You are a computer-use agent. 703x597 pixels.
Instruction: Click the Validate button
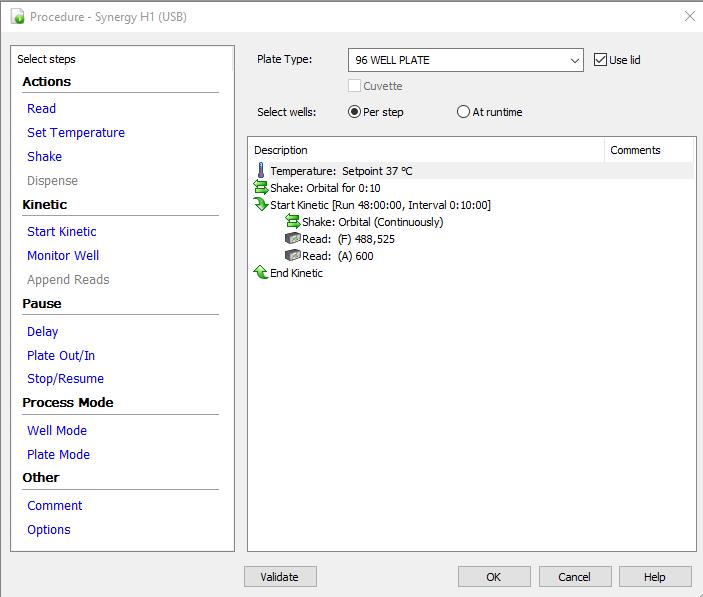280,576
